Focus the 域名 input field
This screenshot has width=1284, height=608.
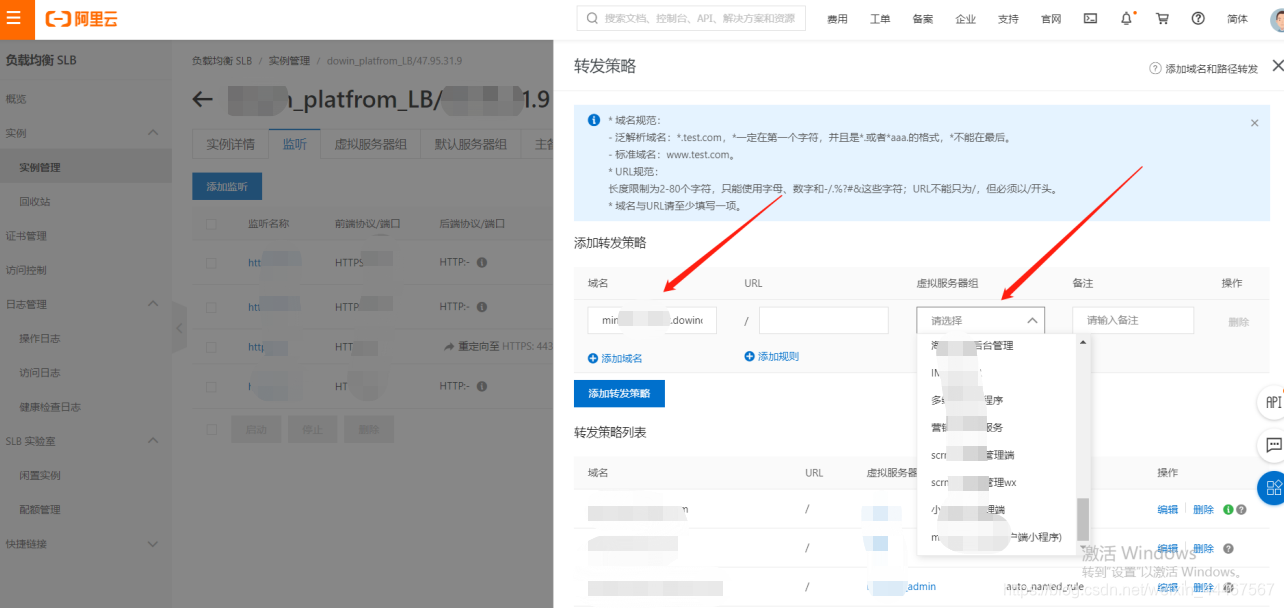[x=652, y=320]
